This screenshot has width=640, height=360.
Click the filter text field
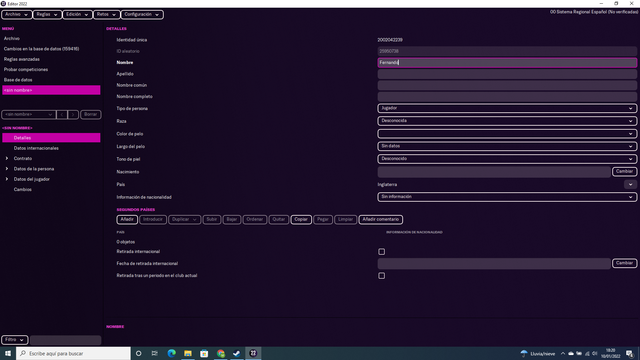[65, 340]
